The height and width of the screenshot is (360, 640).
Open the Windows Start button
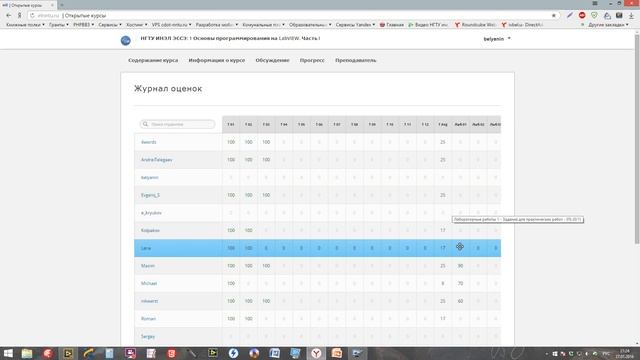click(x=8, y=353)
